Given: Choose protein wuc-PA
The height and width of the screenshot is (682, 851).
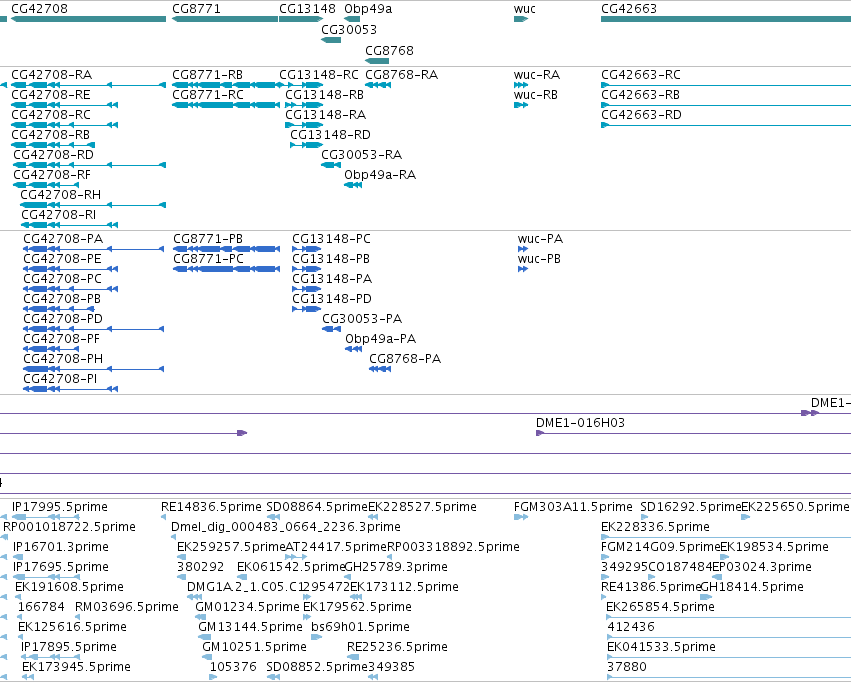Looking at the screenshot, I should click(540, 239).
